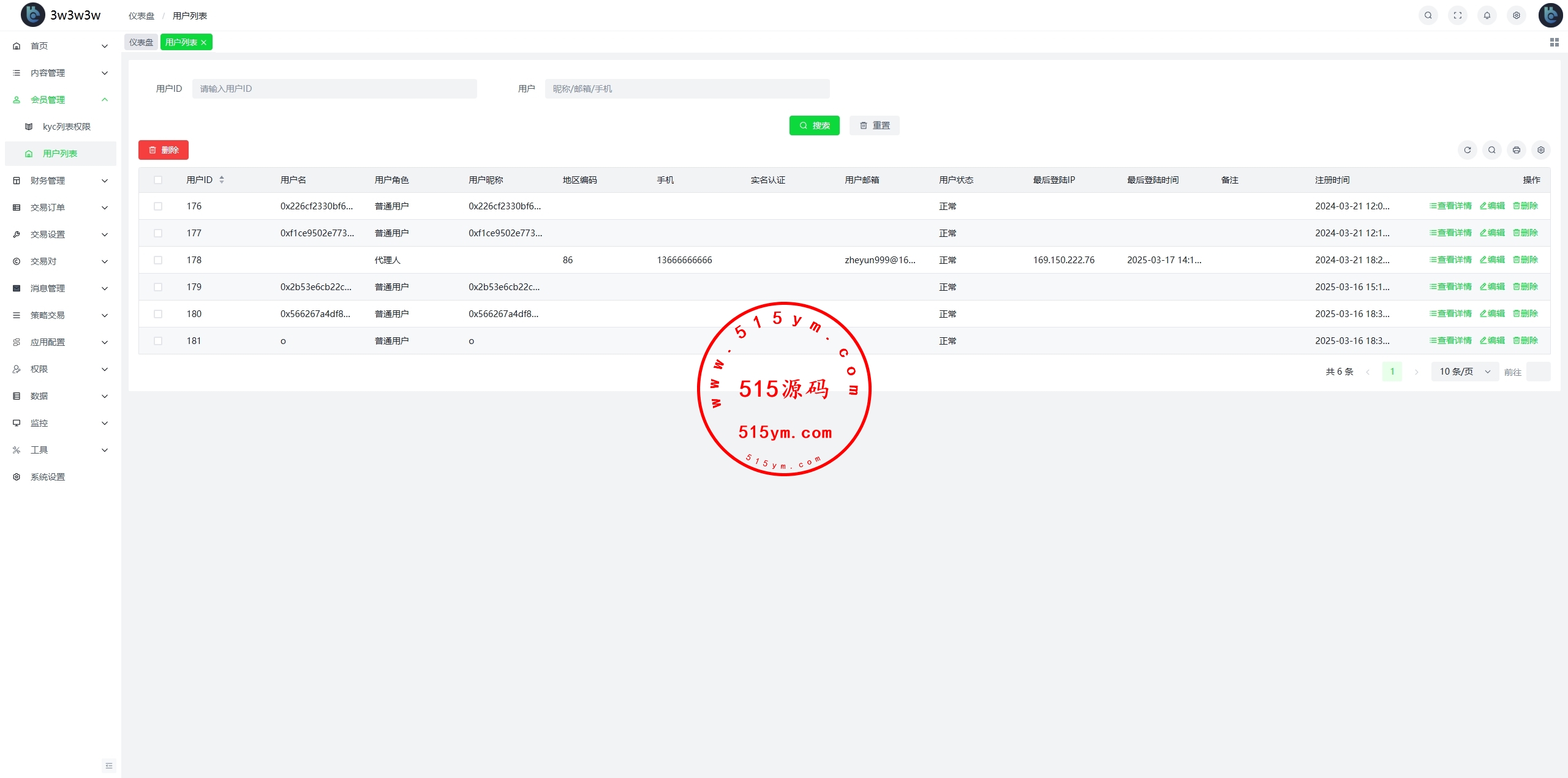The image size is (1568, 778).
Task: Click the table refresh icon
Action: (1467, 150)
